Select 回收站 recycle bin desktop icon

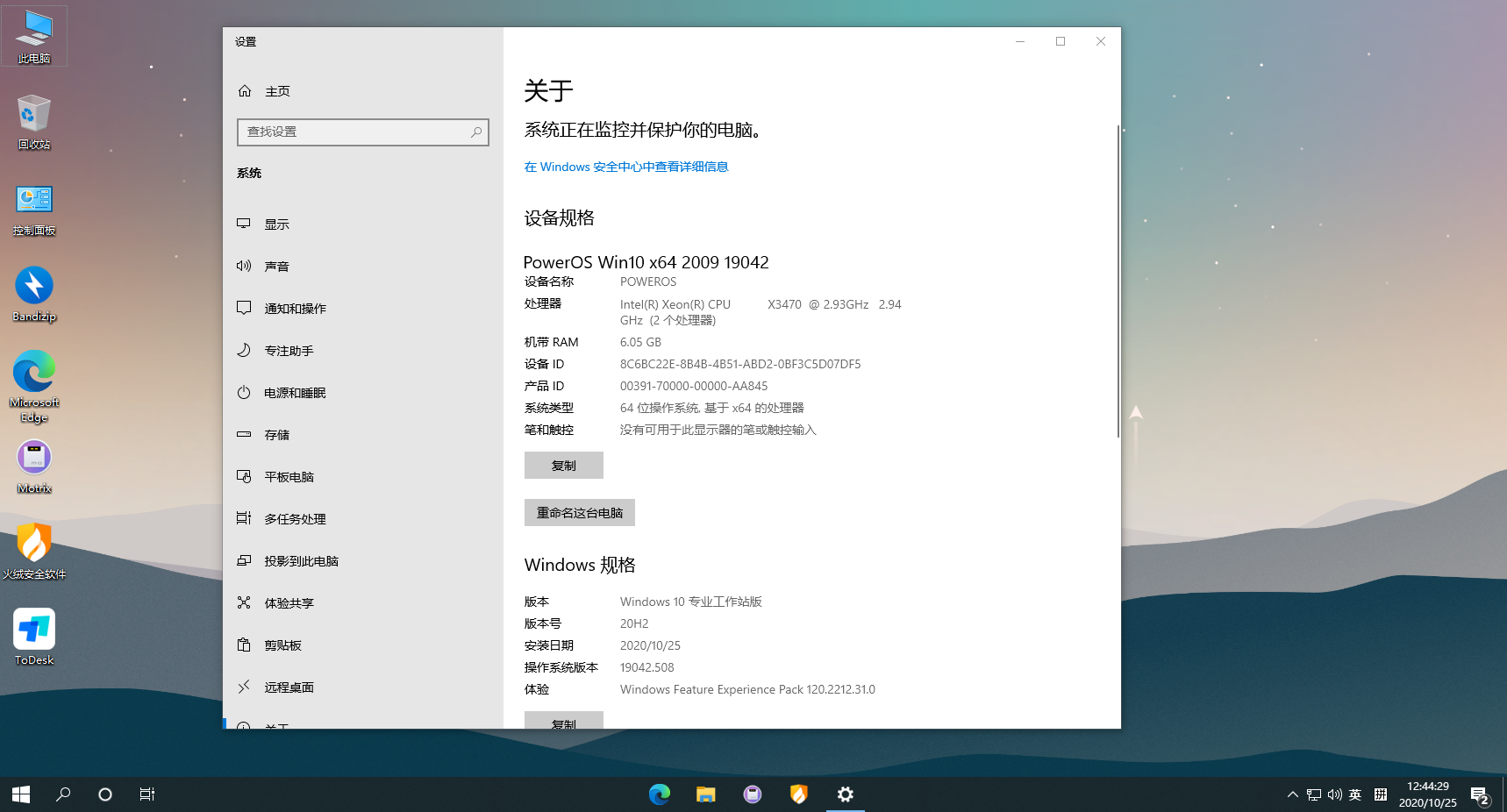click(34, 122)
